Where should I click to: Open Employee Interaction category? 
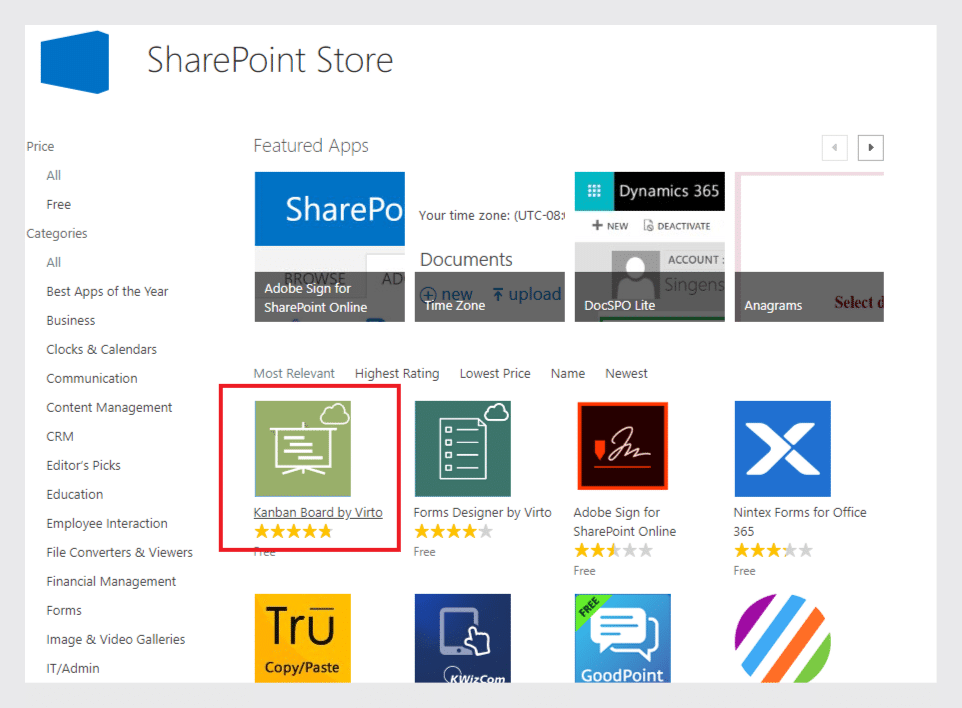pos(107,523)
